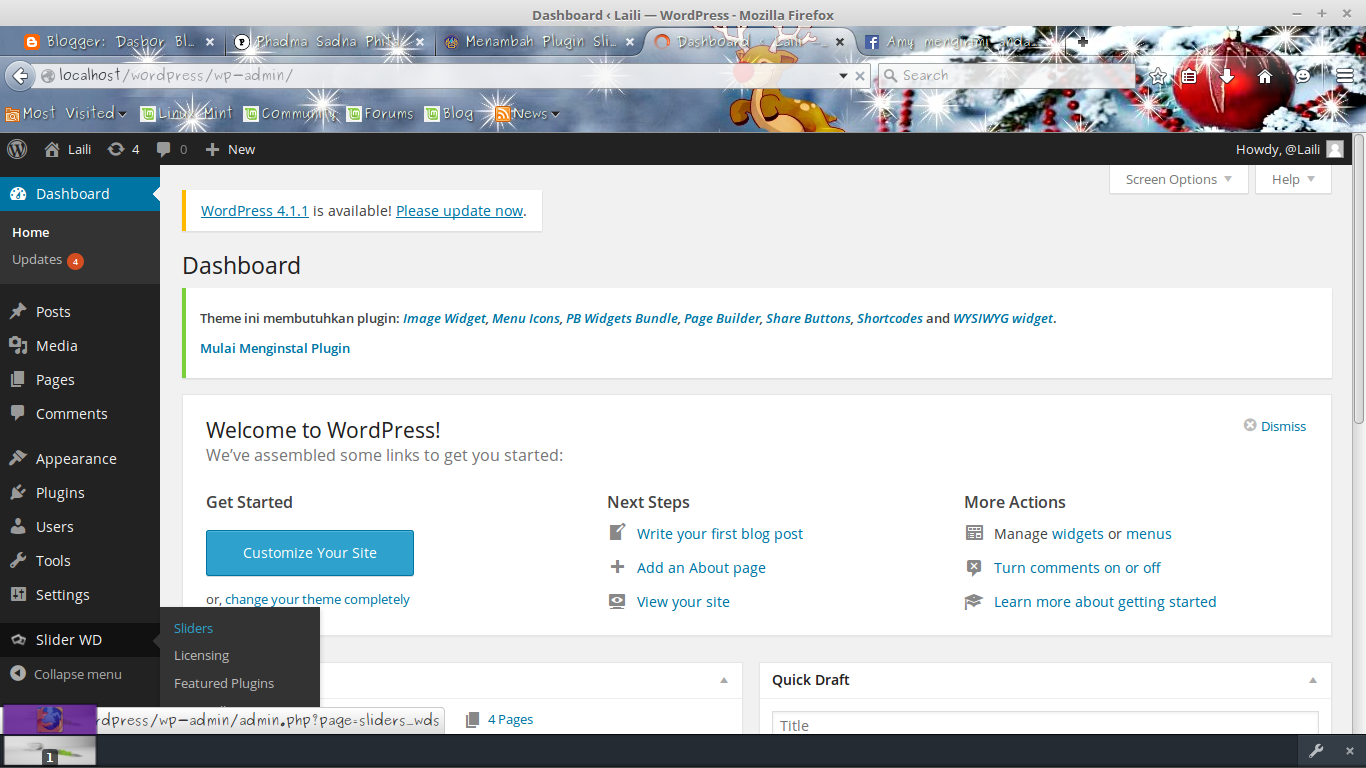
Task: Select the Dashboard sidebar item
Action: pyautogui.click(x=80, y=194)
